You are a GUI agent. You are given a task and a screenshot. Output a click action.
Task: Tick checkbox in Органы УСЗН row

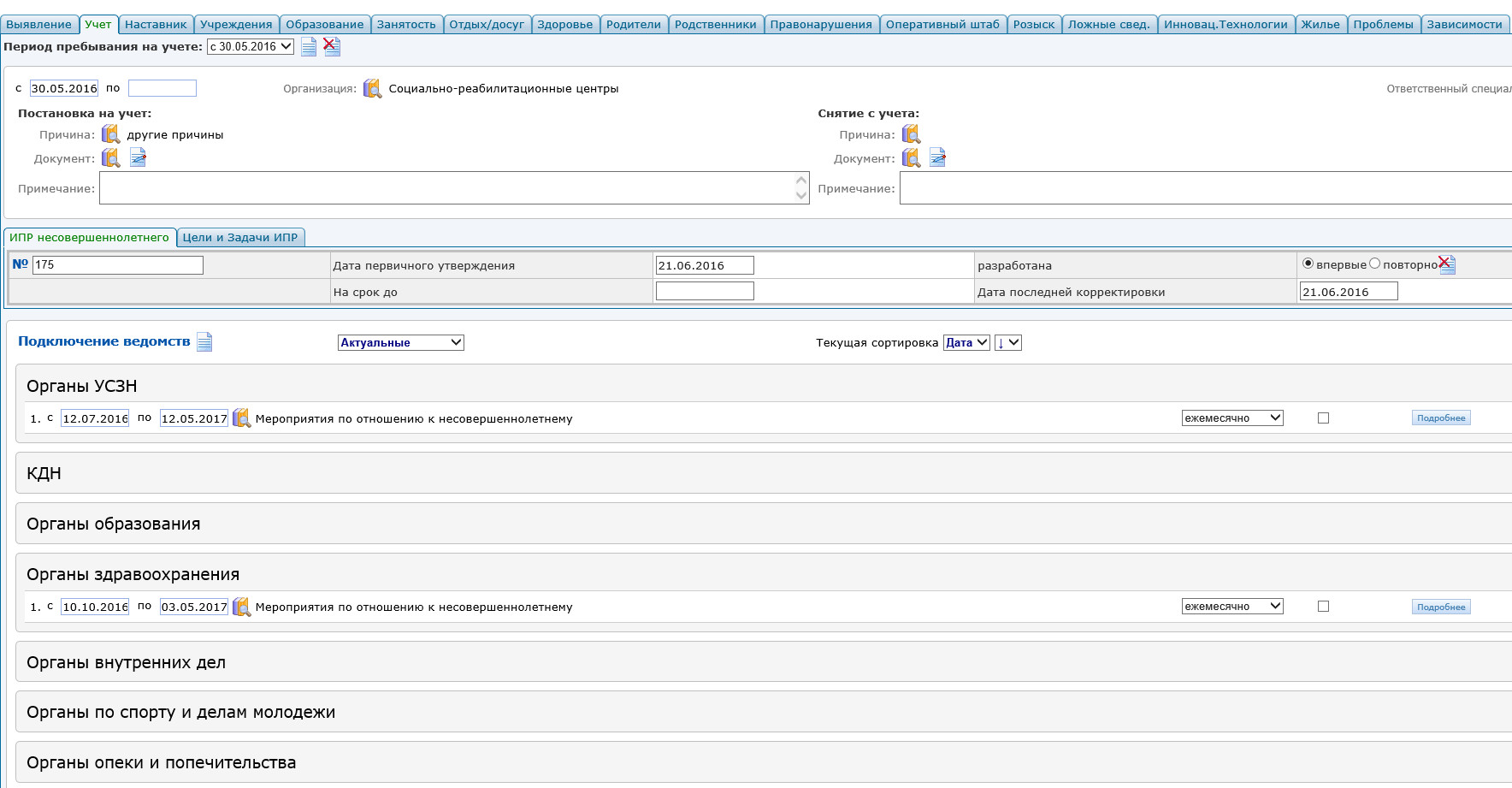pos(1323,418)
